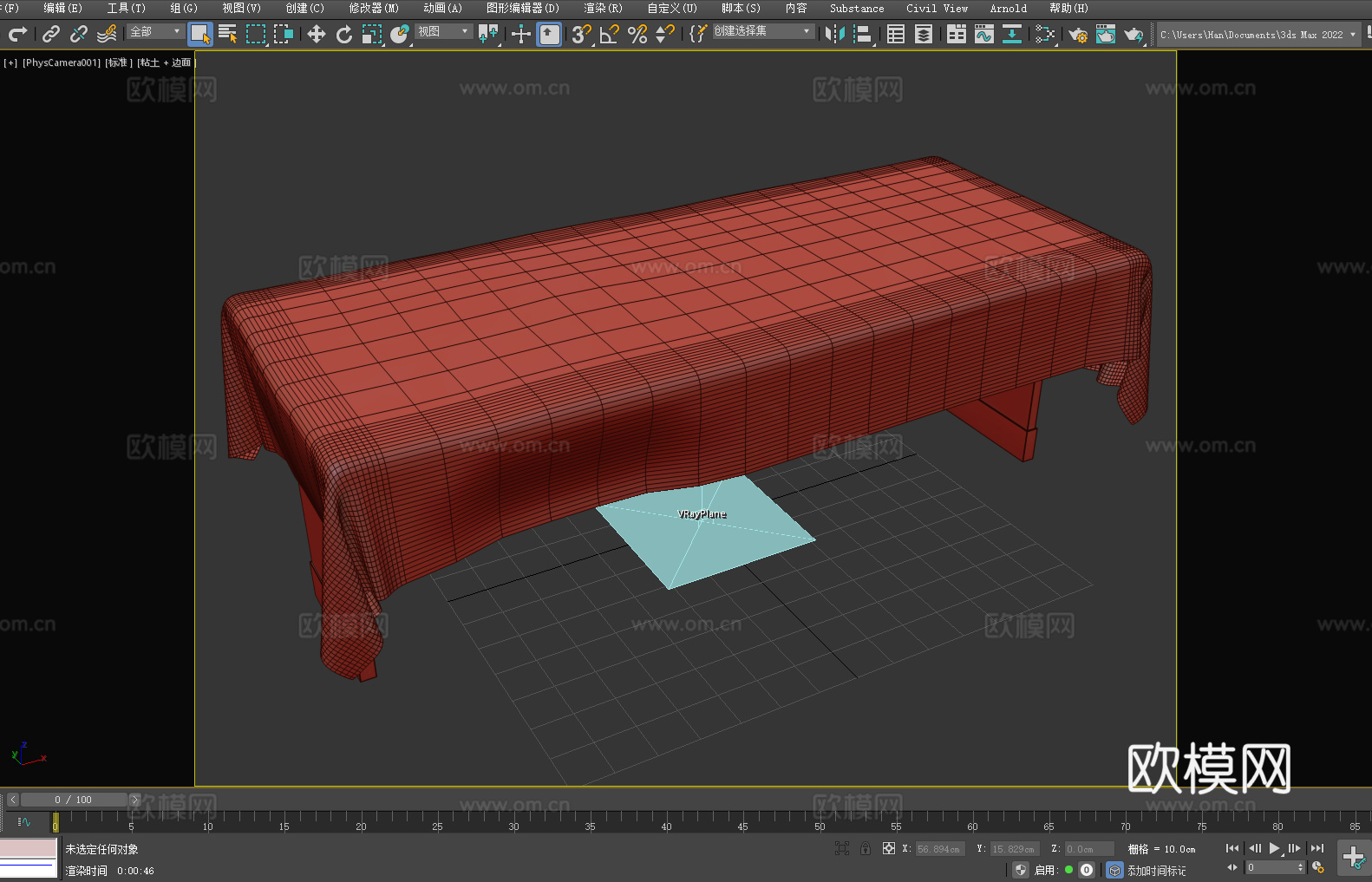Choose Rectangular Selection Region tool
The height and width of the screenshot is (882, 1372).
256,35
